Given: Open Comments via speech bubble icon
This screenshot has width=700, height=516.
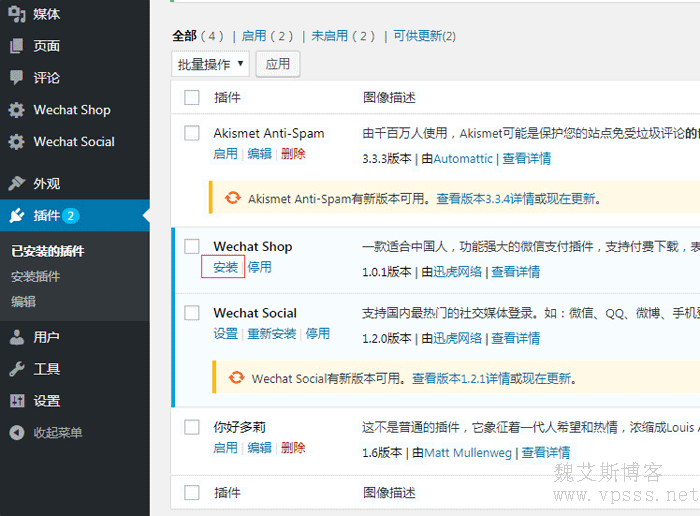Looking at the screenshot, I should coord(16,78).
